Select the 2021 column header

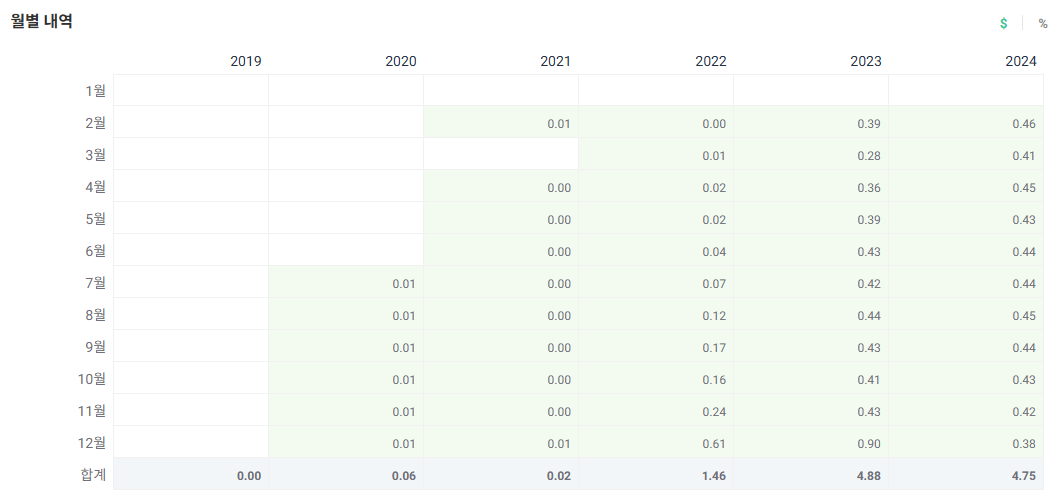coord(556,62)
